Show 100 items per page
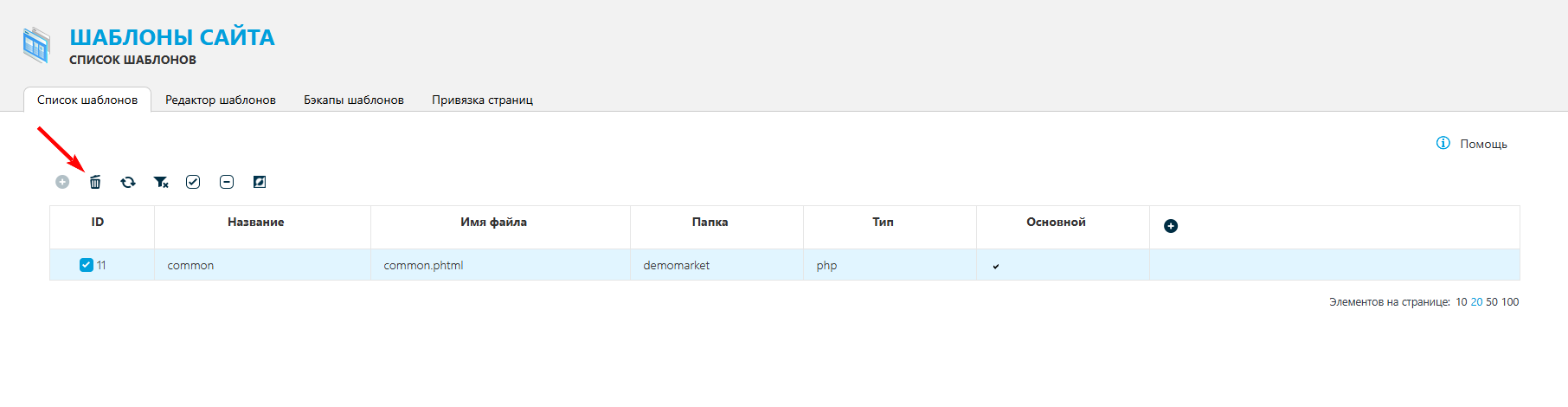 pyautogui.click(x=1510, y=302)
